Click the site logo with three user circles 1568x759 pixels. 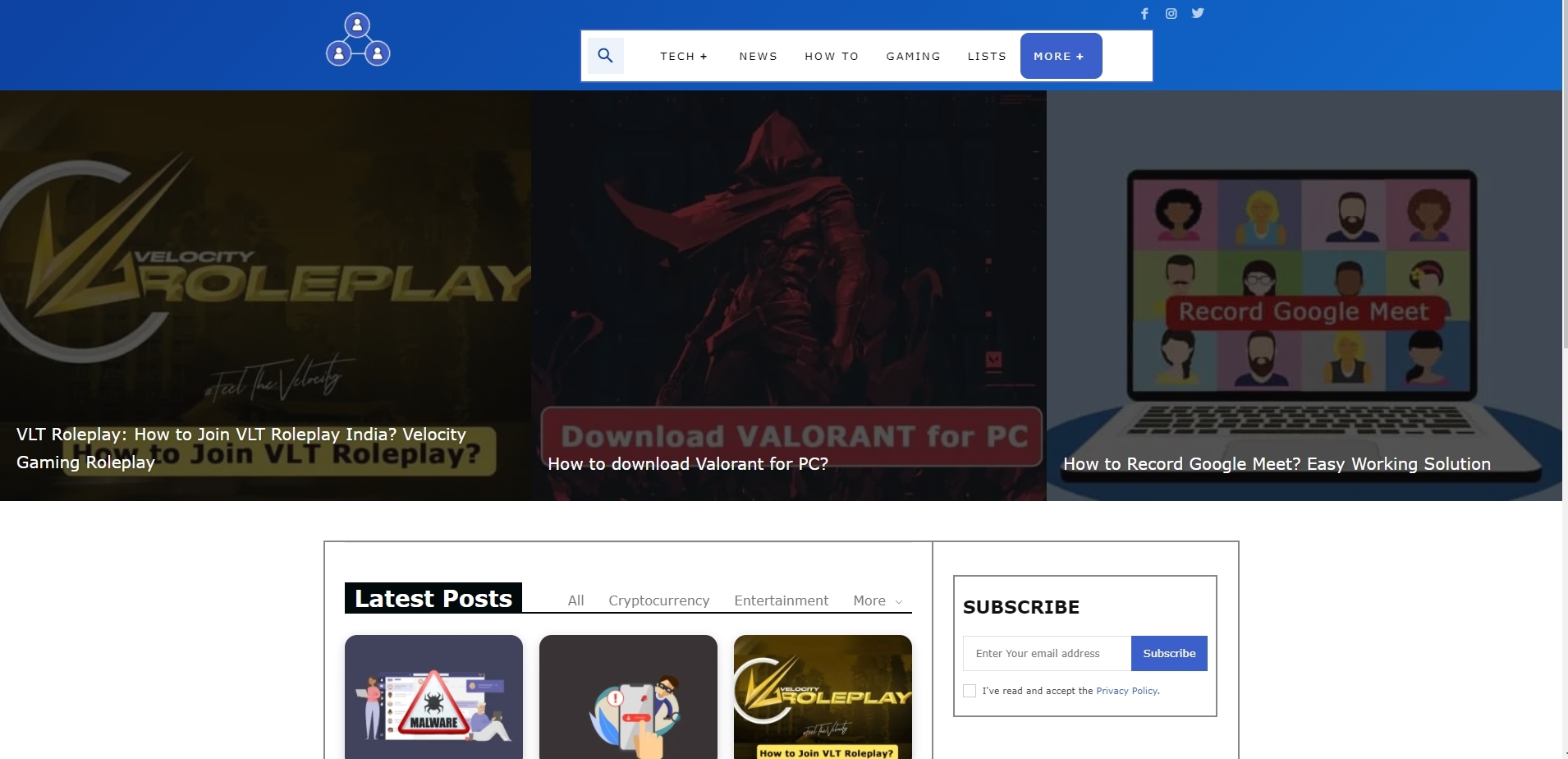[358, 39]
